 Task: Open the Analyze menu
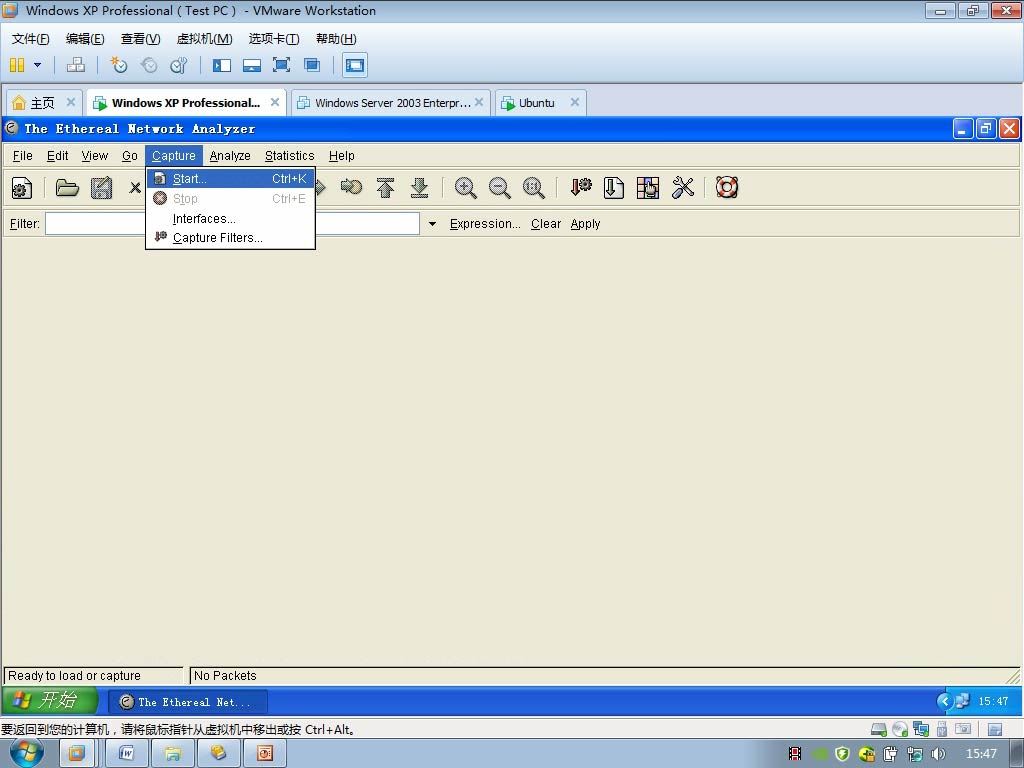(x=230, y=155)
